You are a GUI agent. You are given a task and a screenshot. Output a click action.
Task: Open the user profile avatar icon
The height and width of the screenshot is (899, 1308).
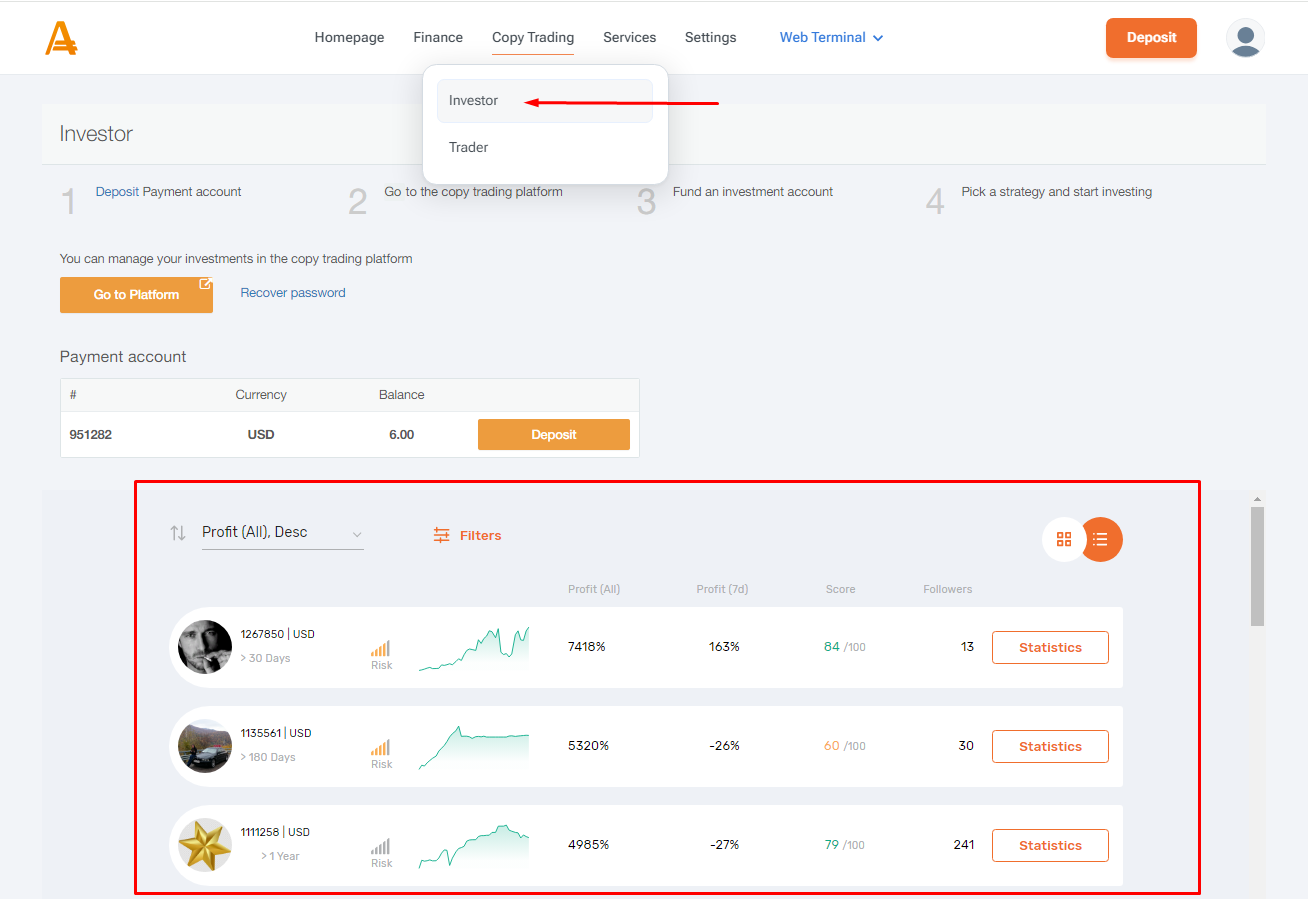(x=1245, y=38)
